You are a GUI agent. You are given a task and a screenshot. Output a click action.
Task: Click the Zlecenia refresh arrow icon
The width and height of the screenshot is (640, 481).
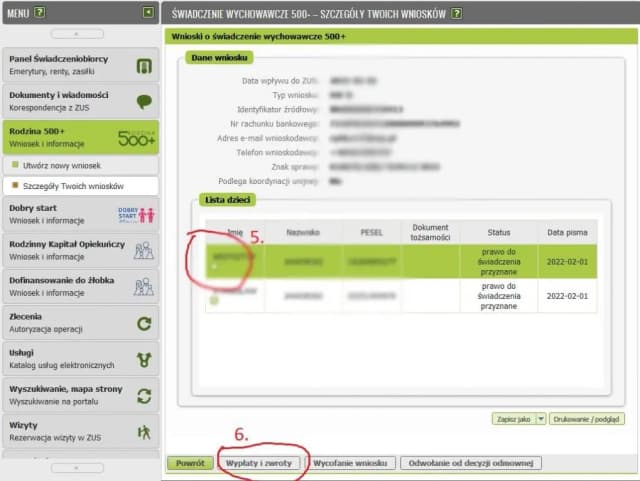[144, 323]
